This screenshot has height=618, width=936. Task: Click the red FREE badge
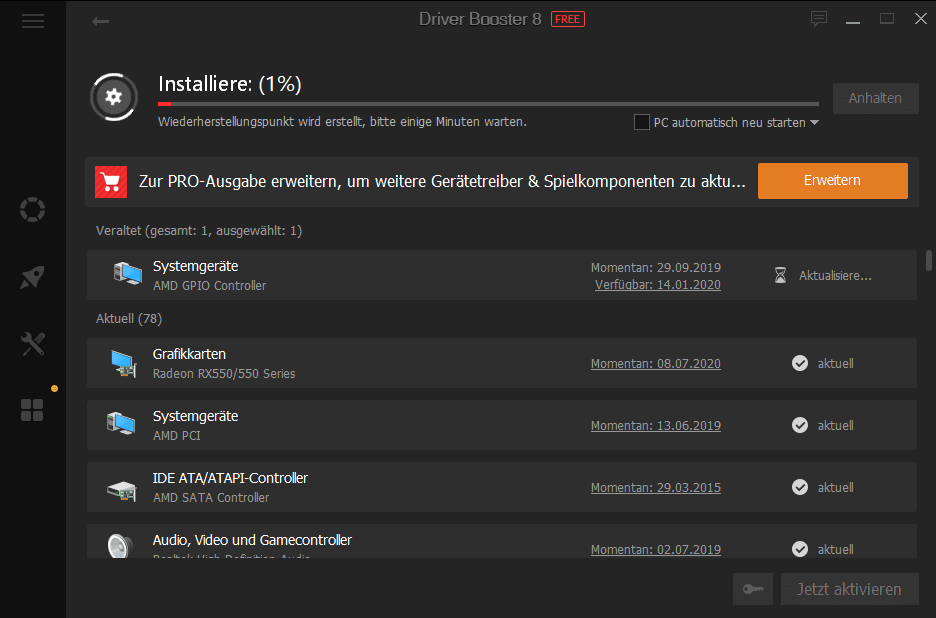568,19
